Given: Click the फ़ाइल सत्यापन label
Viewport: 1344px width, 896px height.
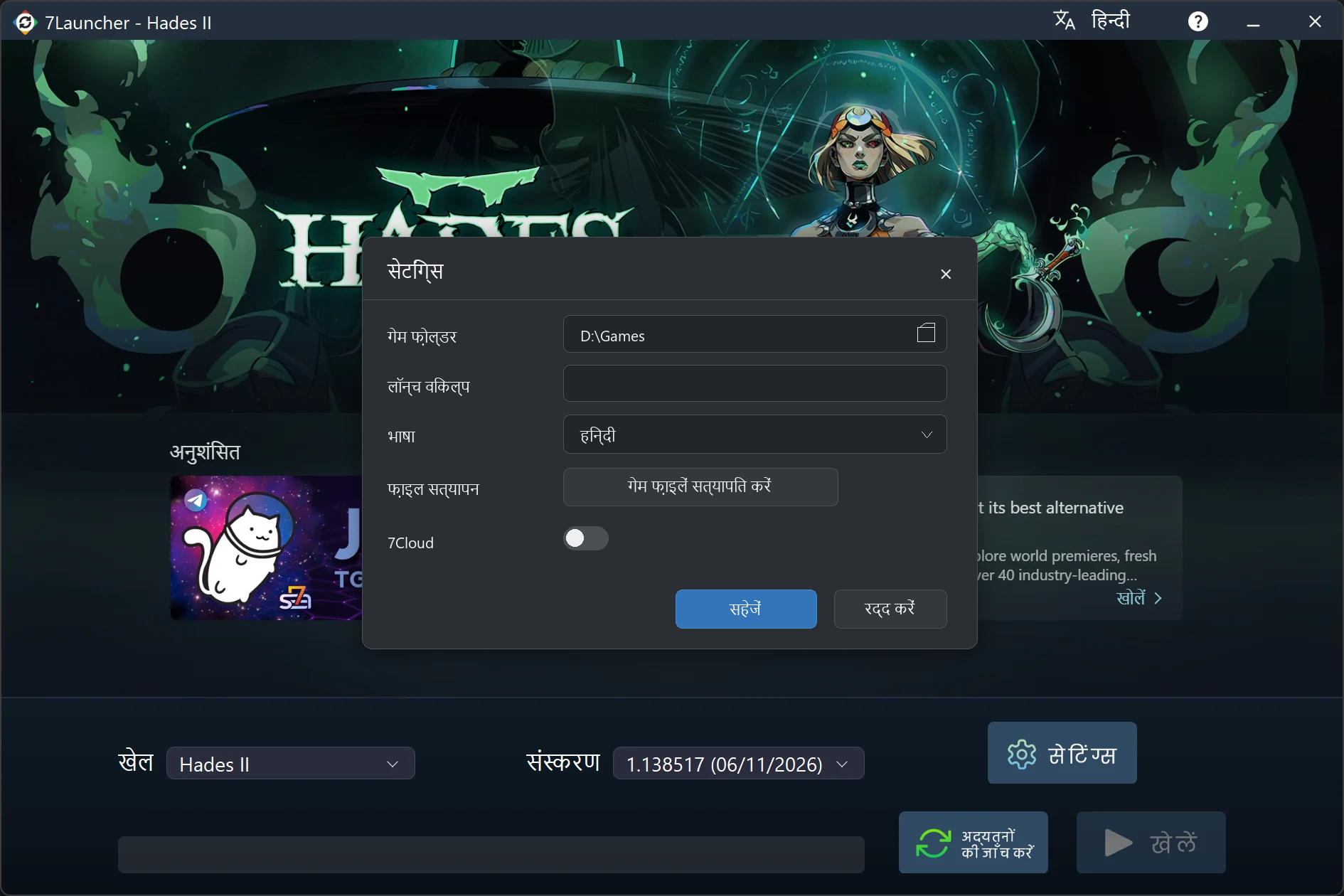Looking at the screenshot, I should click(x=433, y=489).
